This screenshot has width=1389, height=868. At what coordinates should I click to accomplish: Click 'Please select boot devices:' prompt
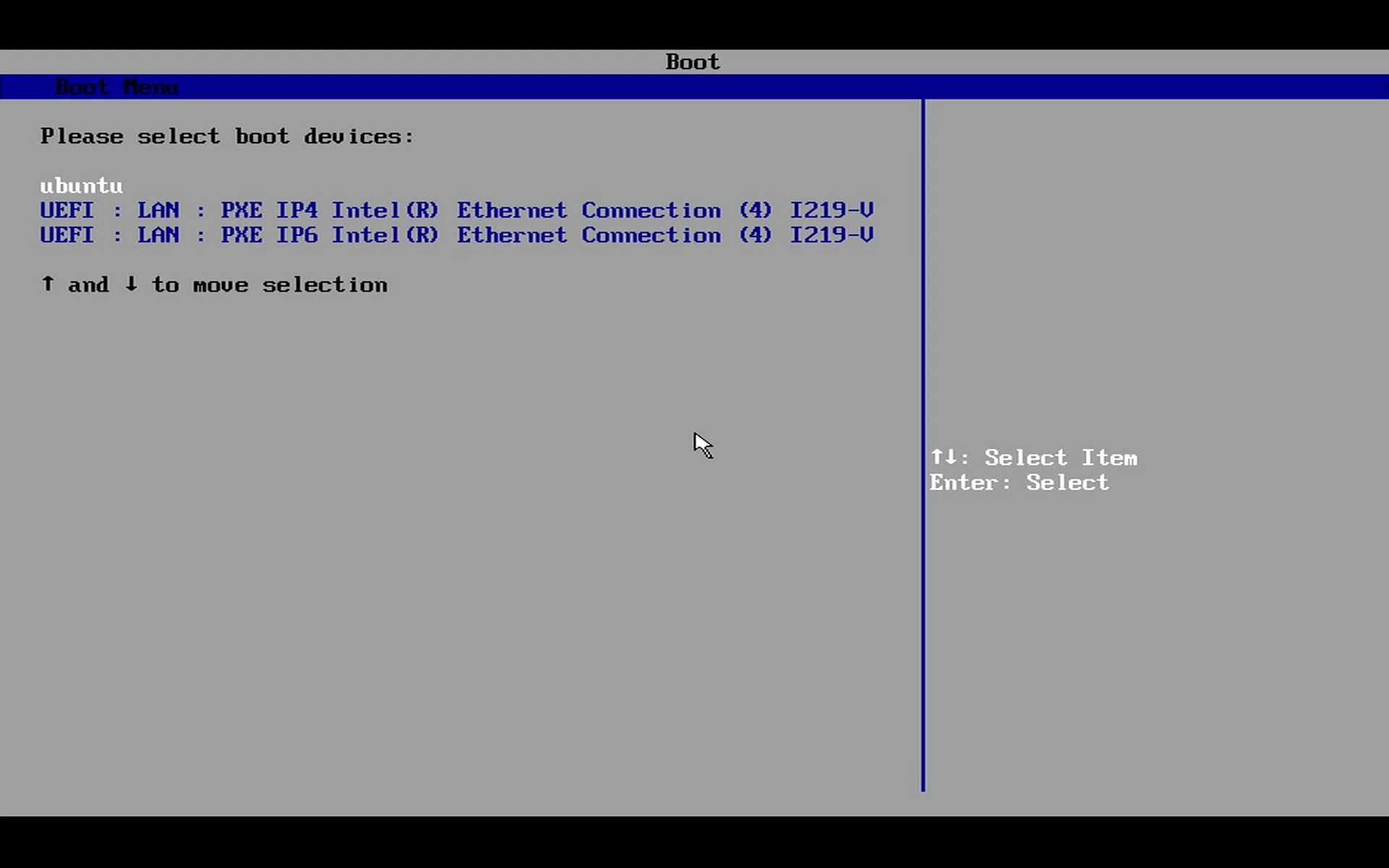click(227, 136)
